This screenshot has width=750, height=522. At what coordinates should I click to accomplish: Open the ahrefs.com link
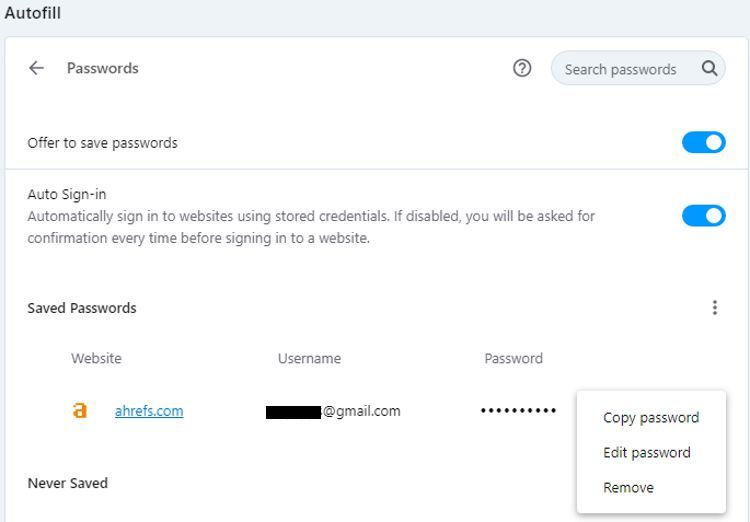[x=149, y=411]
